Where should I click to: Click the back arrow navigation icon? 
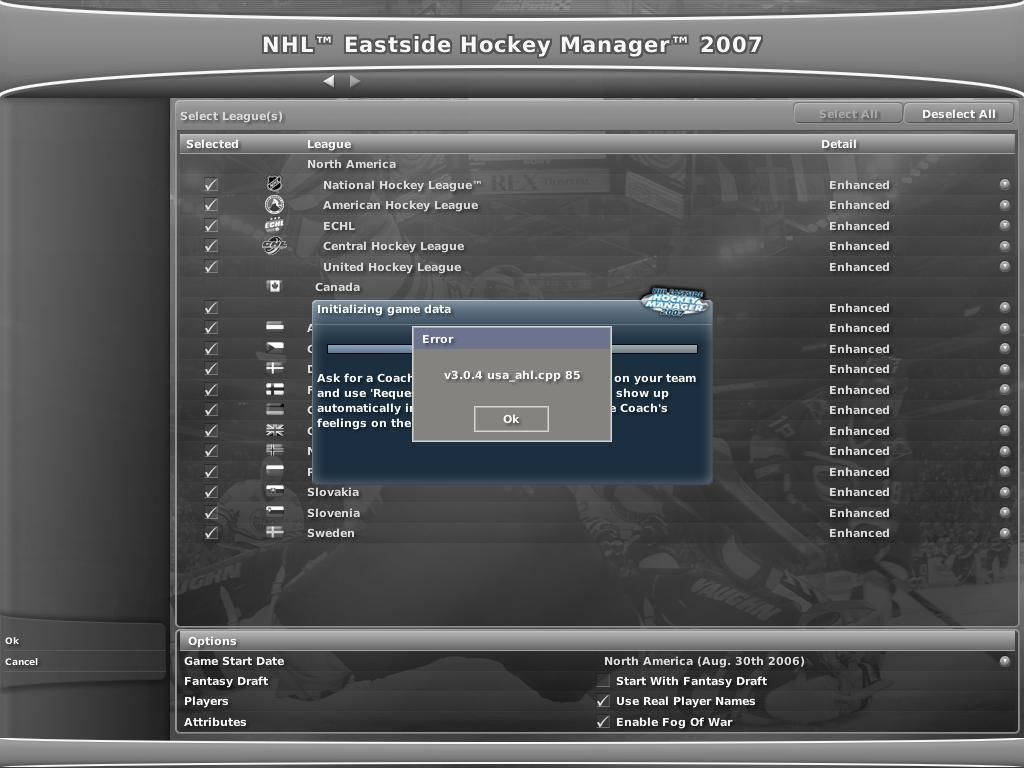tap(328, 81)
